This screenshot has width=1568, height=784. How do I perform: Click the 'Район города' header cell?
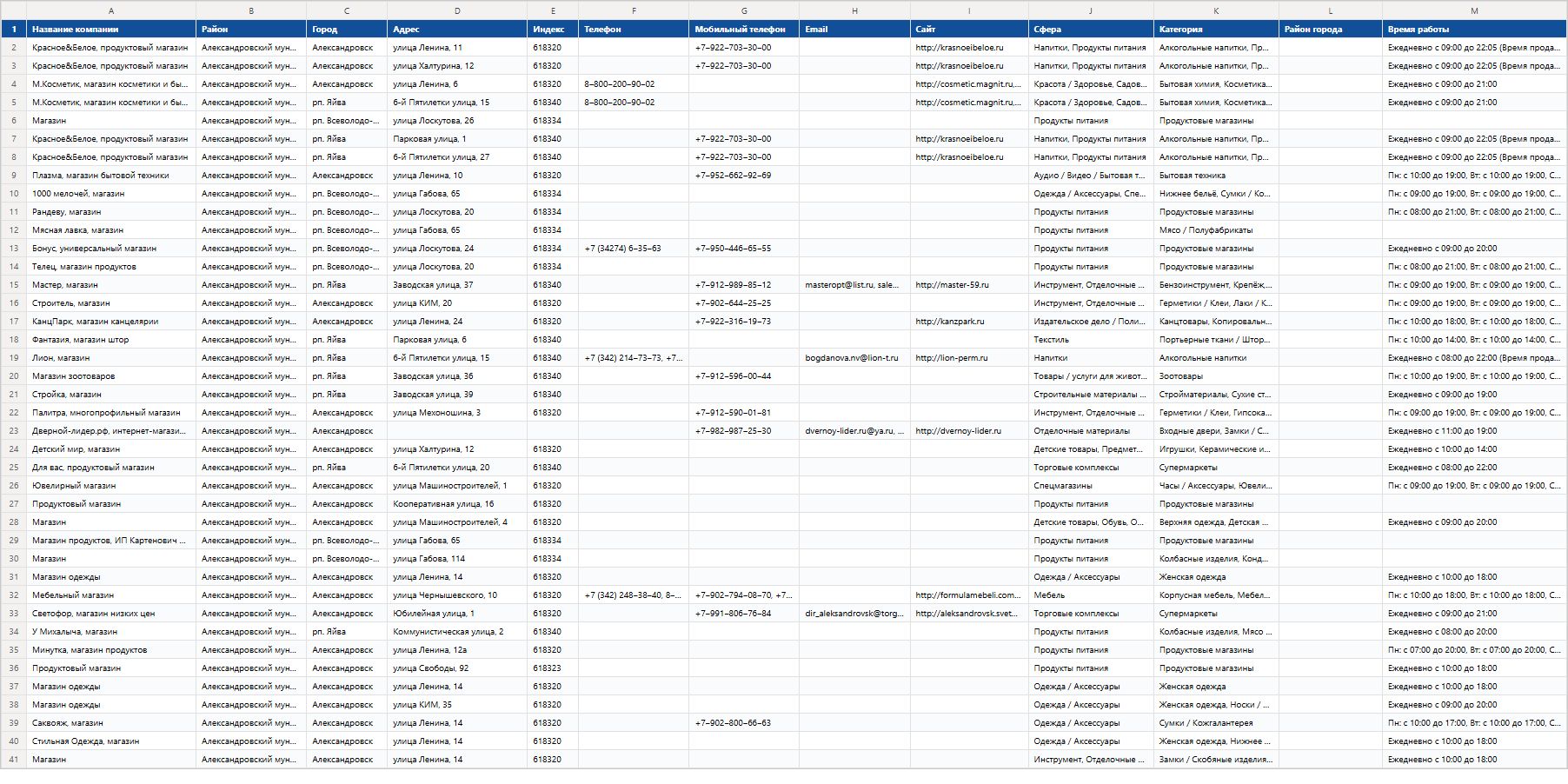click(x=1331, y=30)
